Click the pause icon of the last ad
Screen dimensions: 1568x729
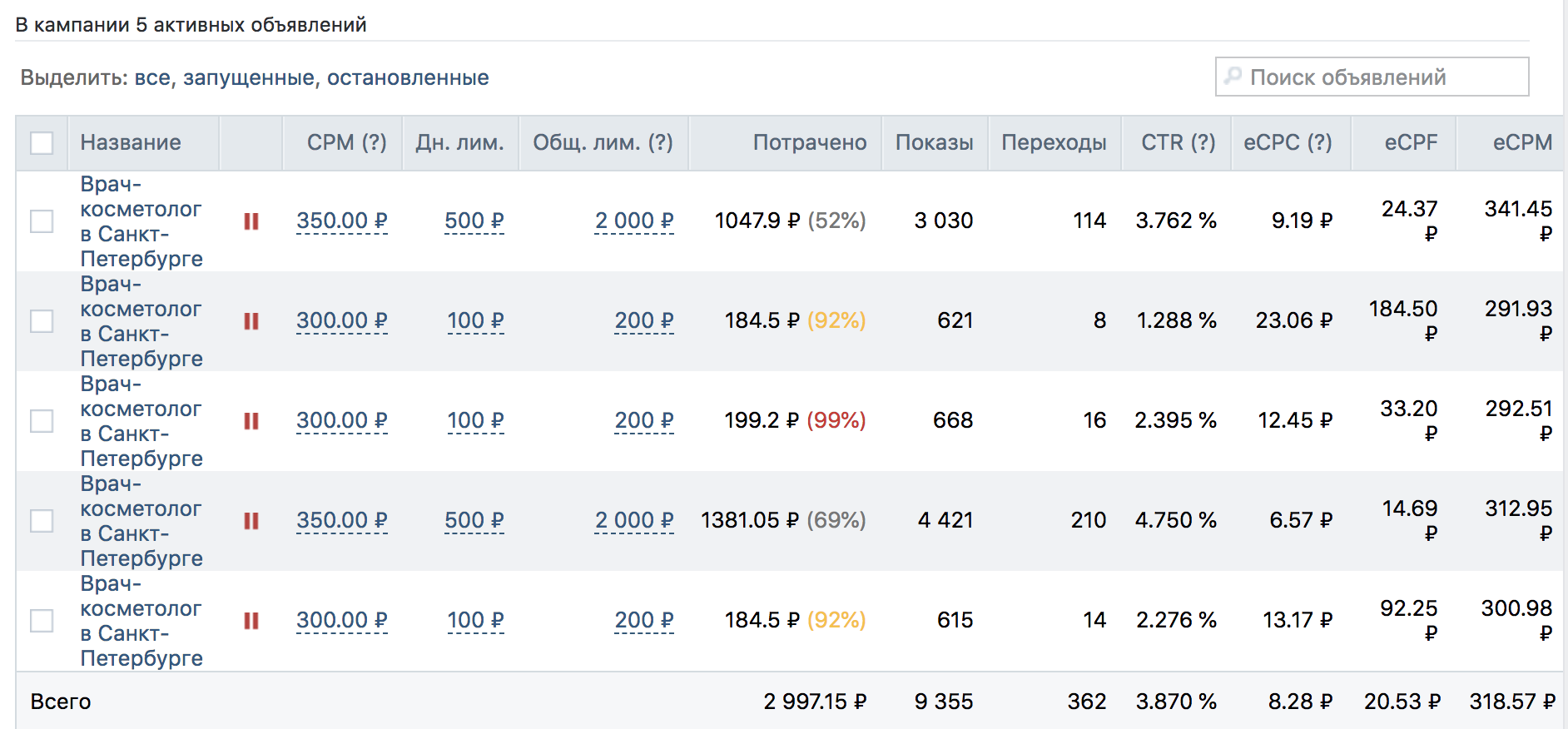251,621
